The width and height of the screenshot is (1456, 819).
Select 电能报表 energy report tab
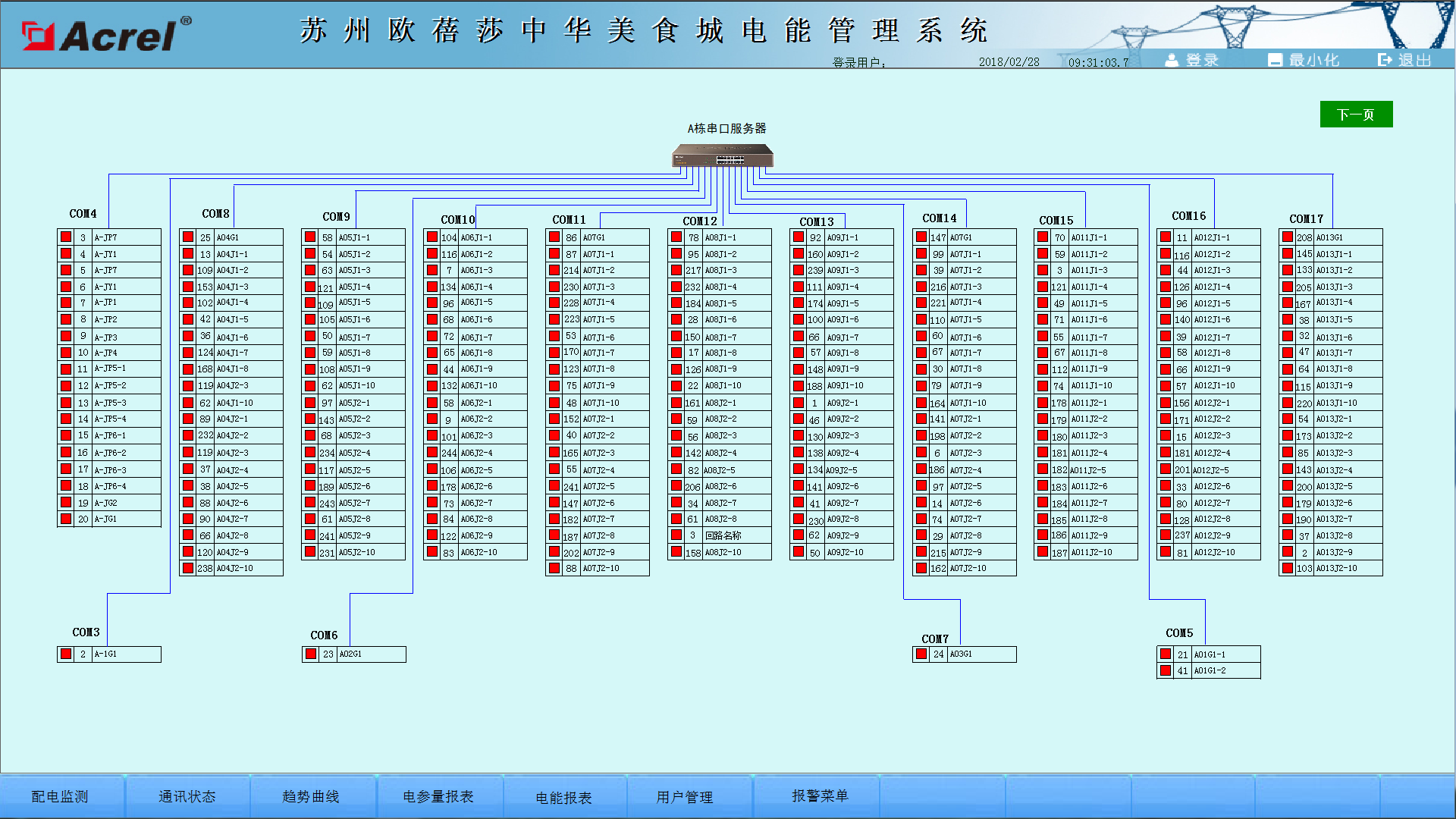pos(563,797)
